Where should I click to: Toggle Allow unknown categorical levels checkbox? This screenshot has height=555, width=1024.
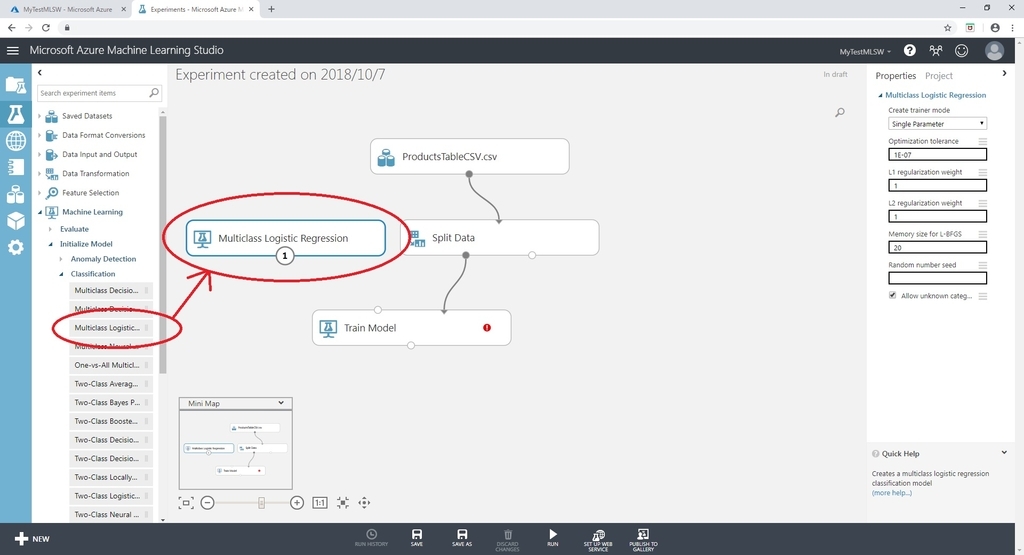point(892,295)
